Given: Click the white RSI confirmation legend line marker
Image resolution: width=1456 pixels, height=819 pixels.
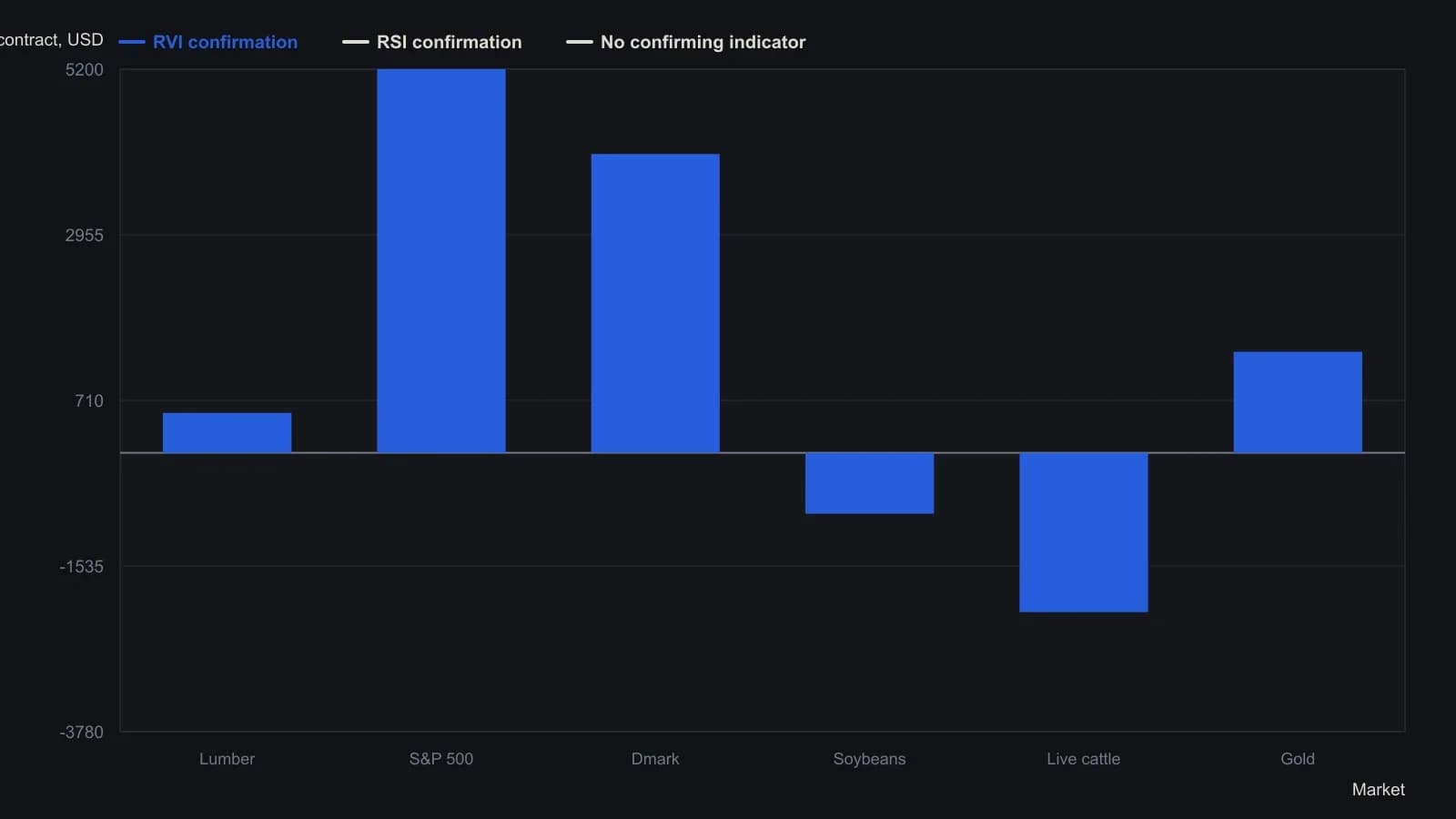Looking at the screenshot, I should [356, 42].
